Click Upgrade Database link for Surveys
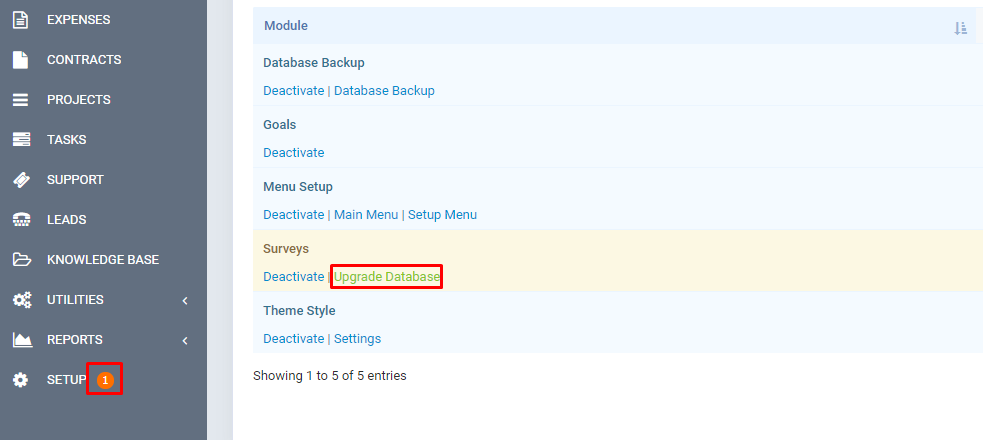 click(386, 277)
